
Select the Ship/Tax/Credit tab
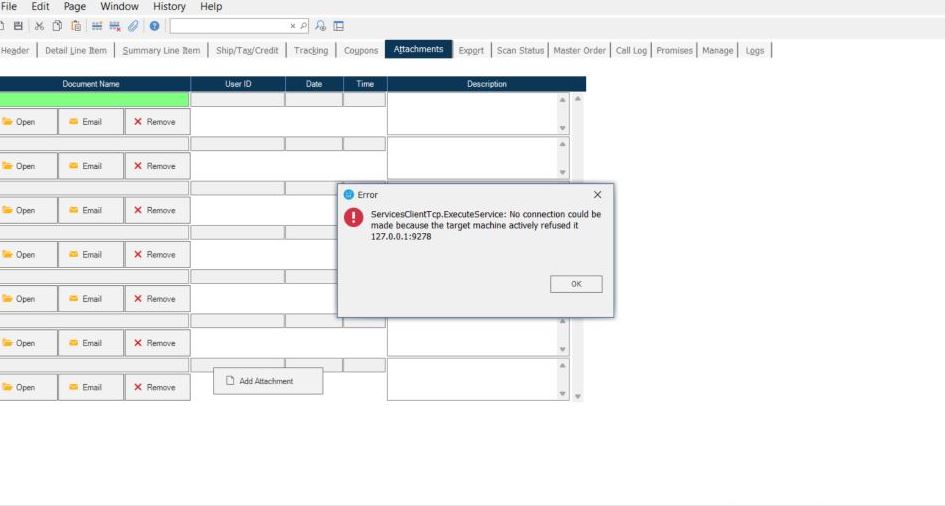tap(247, 51)
